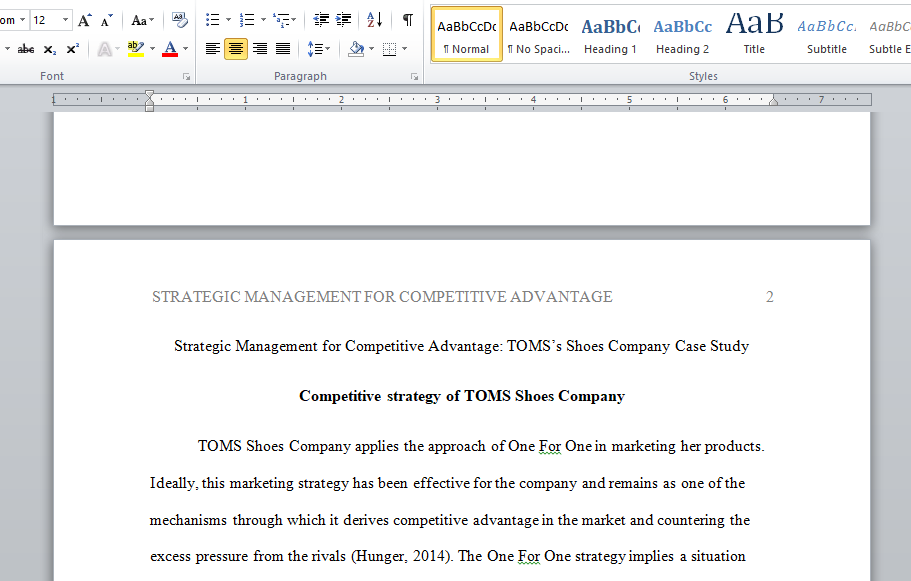Click the Sort A-Z icon
The image size is (911, 581).
tap(375, 20)
